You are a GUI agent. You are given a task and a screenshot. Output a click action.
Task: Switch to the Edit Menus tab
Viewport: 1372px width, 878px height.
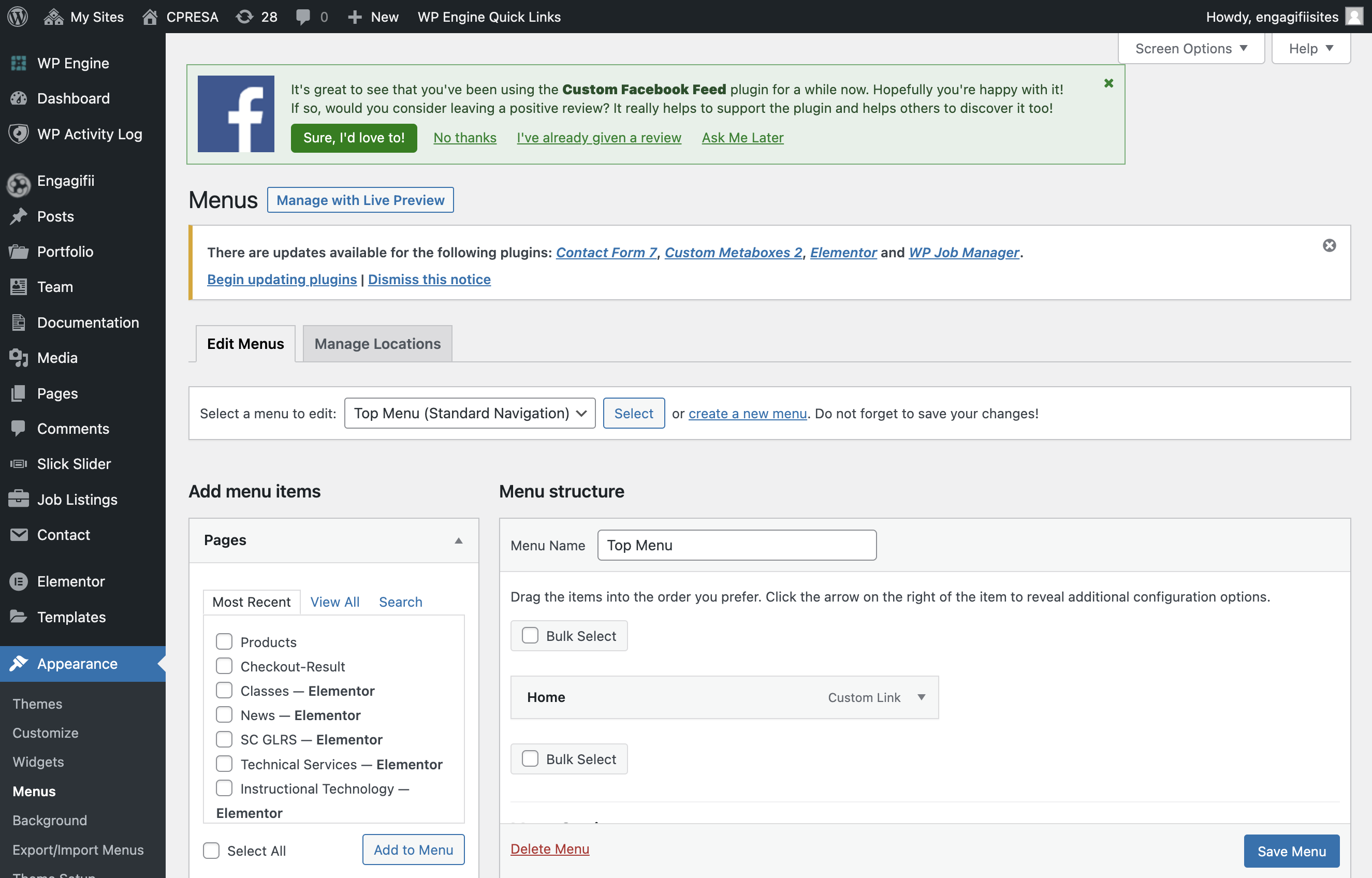(245, 343)
